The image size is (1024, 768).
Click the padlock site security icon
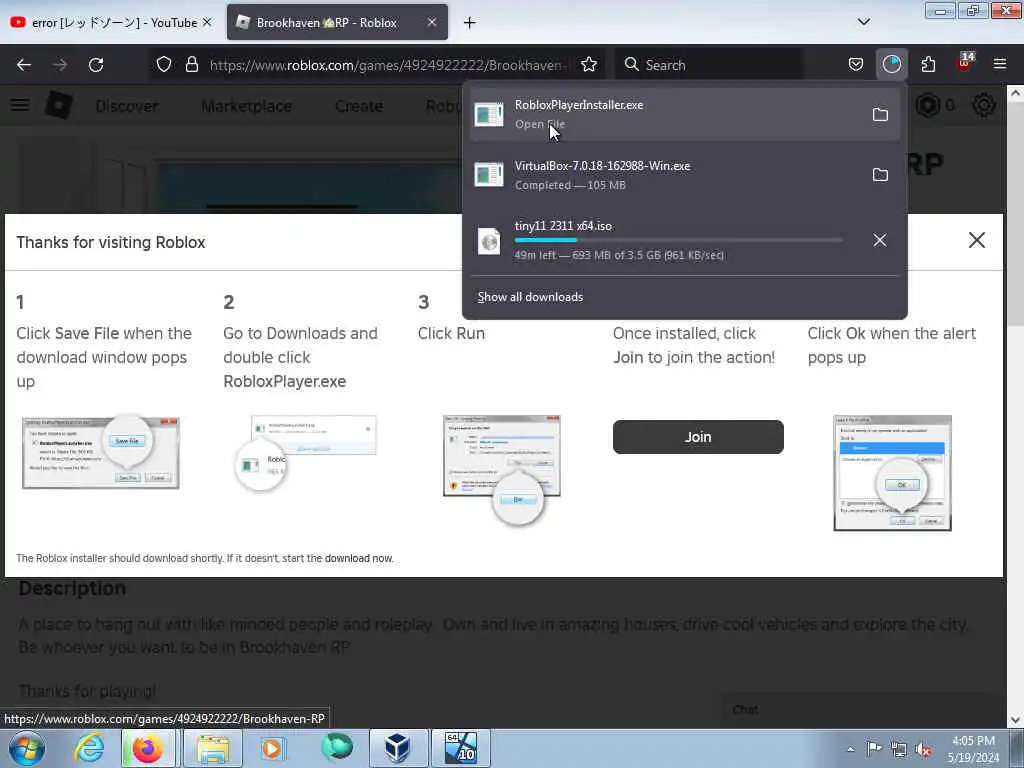[191, 65]
